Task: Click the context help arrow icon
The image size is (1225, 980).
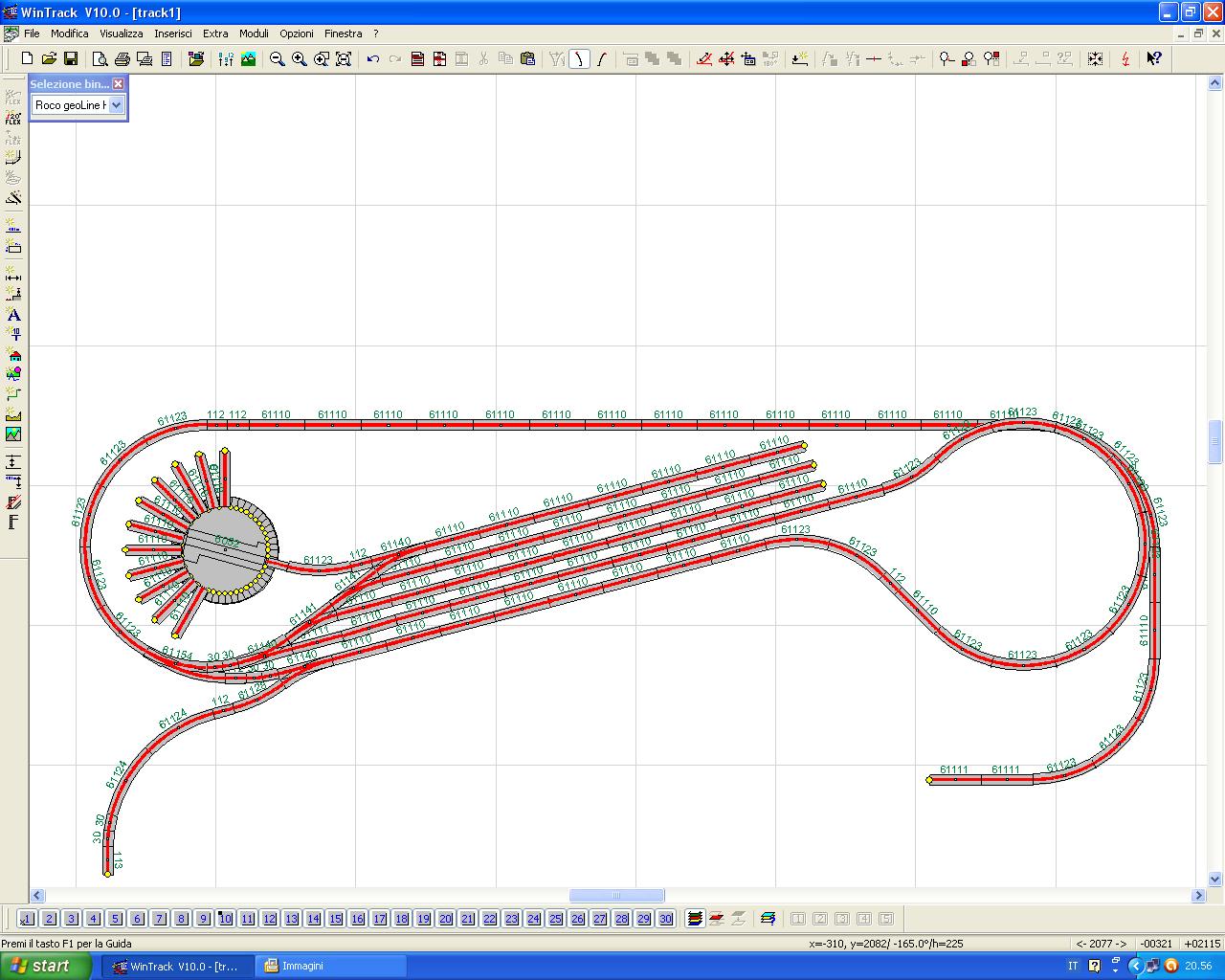Action: click(1154, 58)
